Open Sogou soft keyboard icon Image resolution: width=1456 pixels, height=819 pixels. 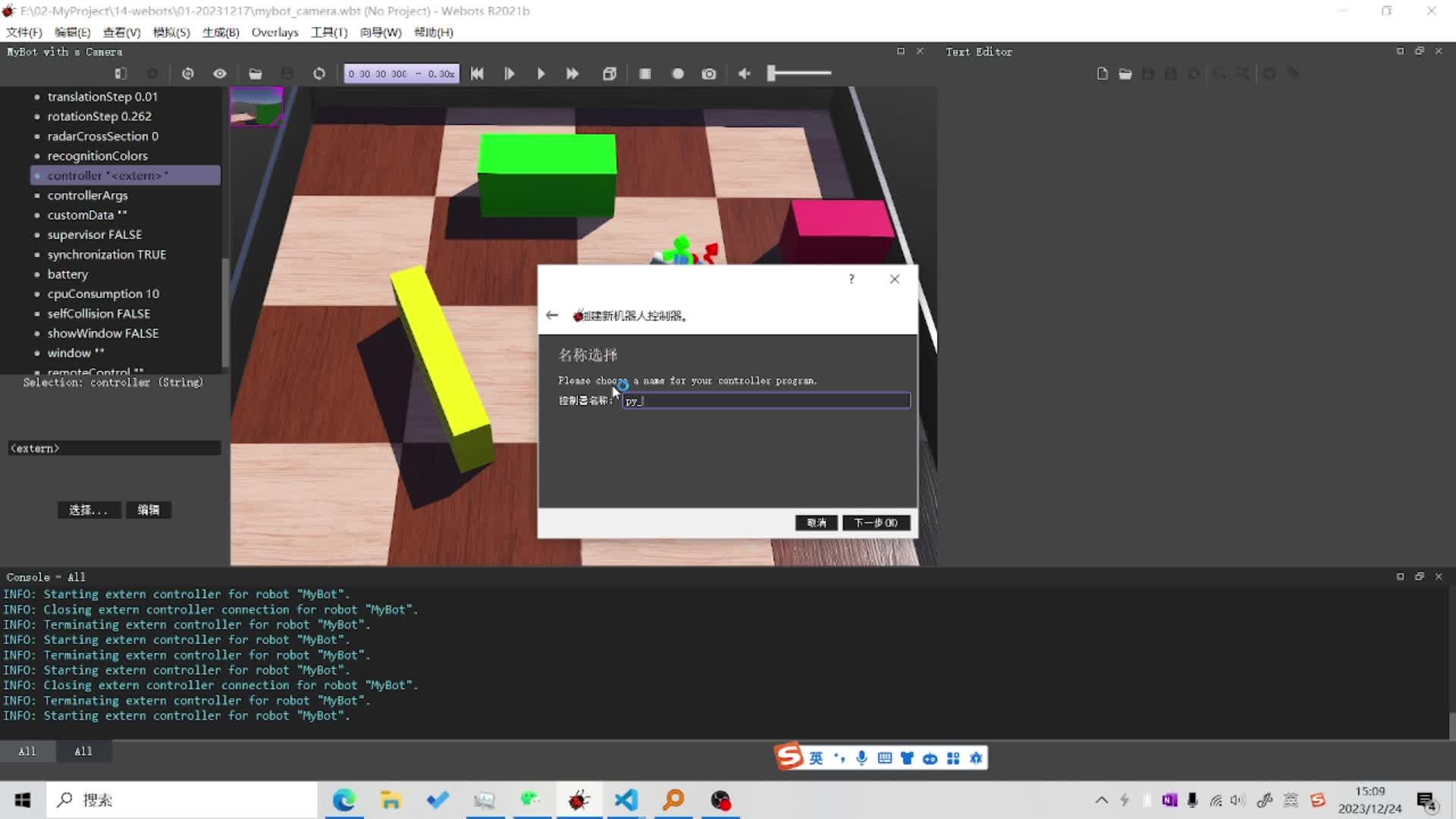coord(884,758)
